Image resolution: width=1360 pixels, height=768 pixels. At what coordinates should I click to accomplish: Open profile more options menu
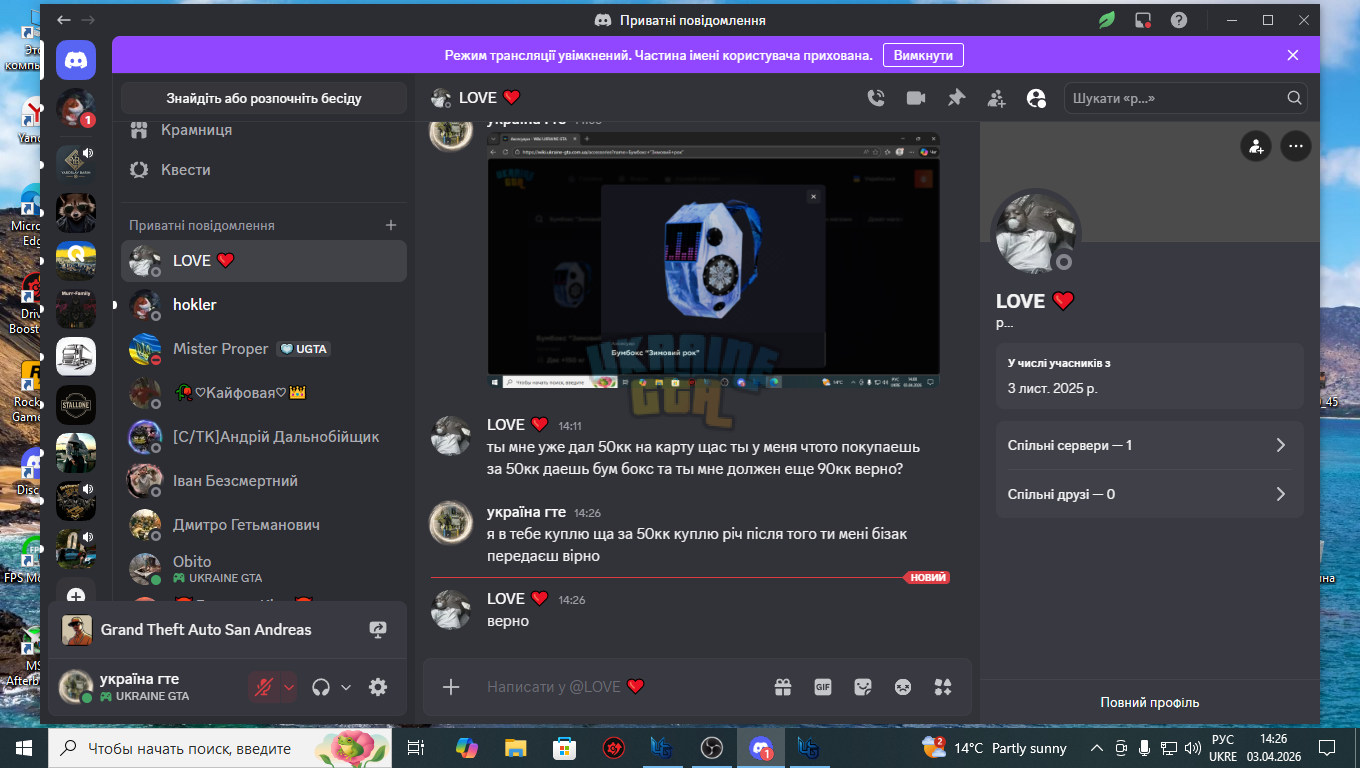coord(1296,146)
